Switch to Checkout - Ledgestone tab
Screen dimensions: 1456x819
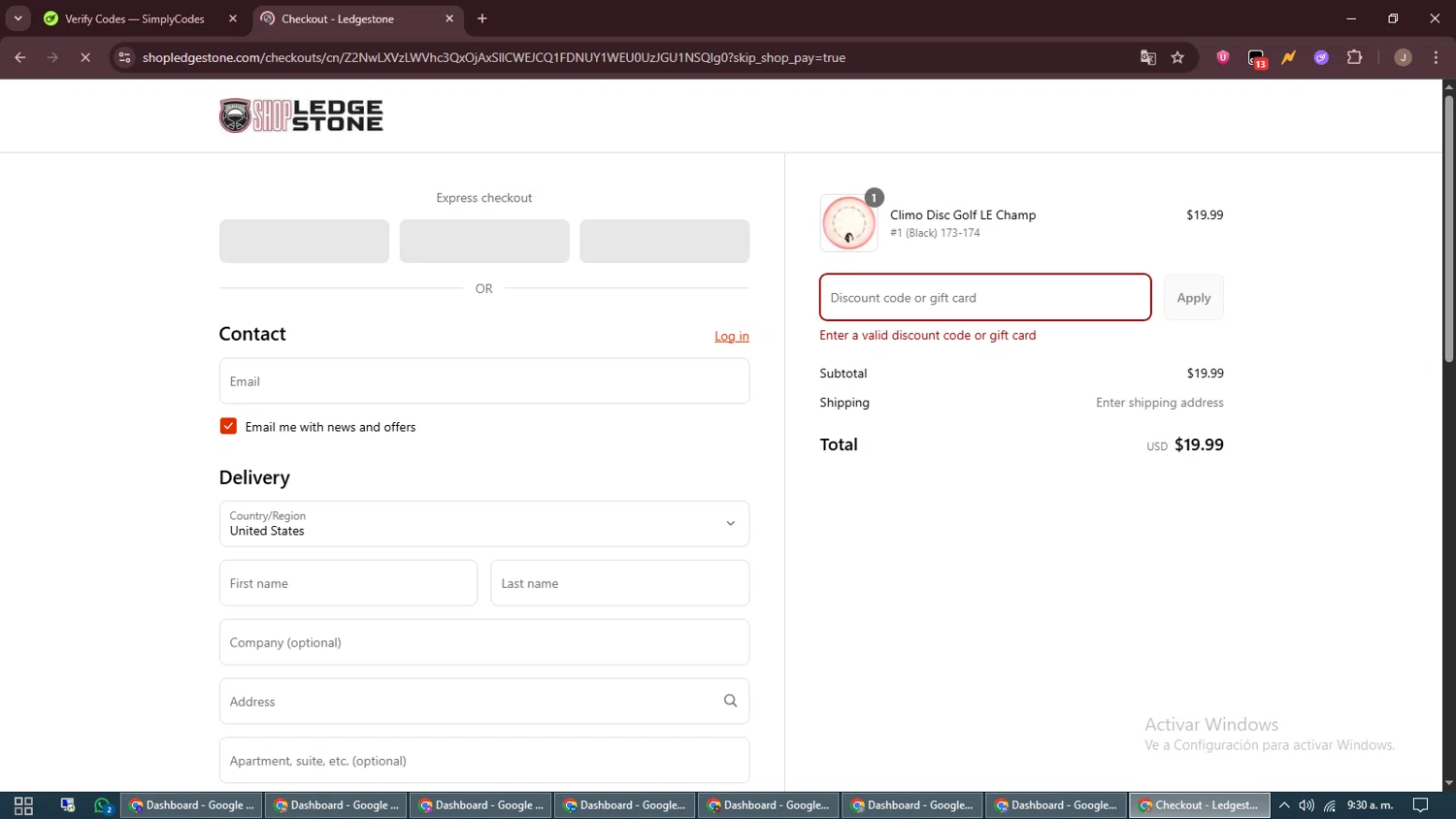(x=357, y=18)
